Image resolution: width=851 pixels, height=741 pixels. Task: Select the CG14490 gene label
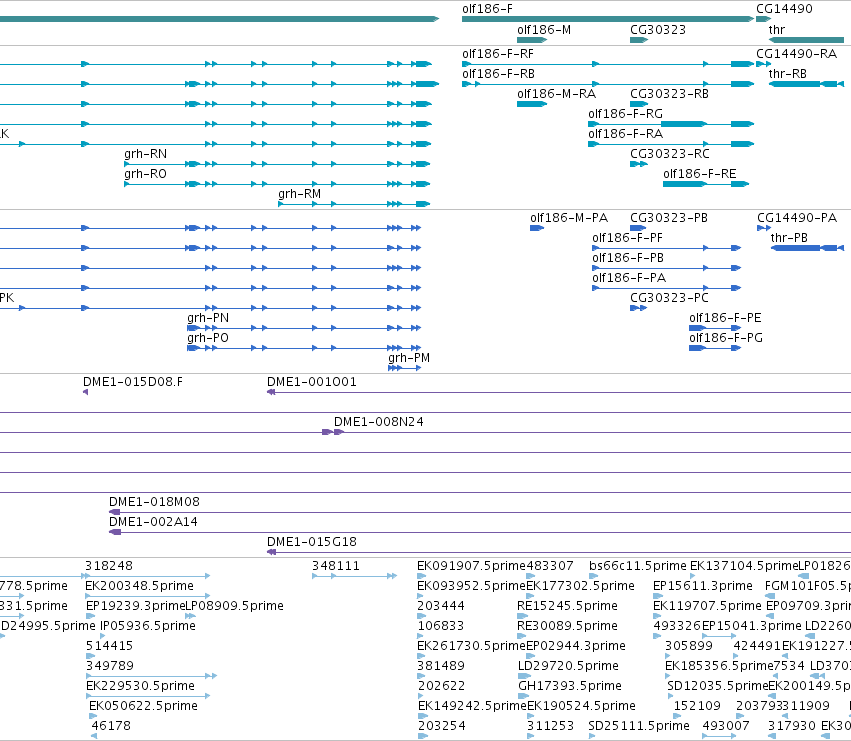tap(784, 9)
